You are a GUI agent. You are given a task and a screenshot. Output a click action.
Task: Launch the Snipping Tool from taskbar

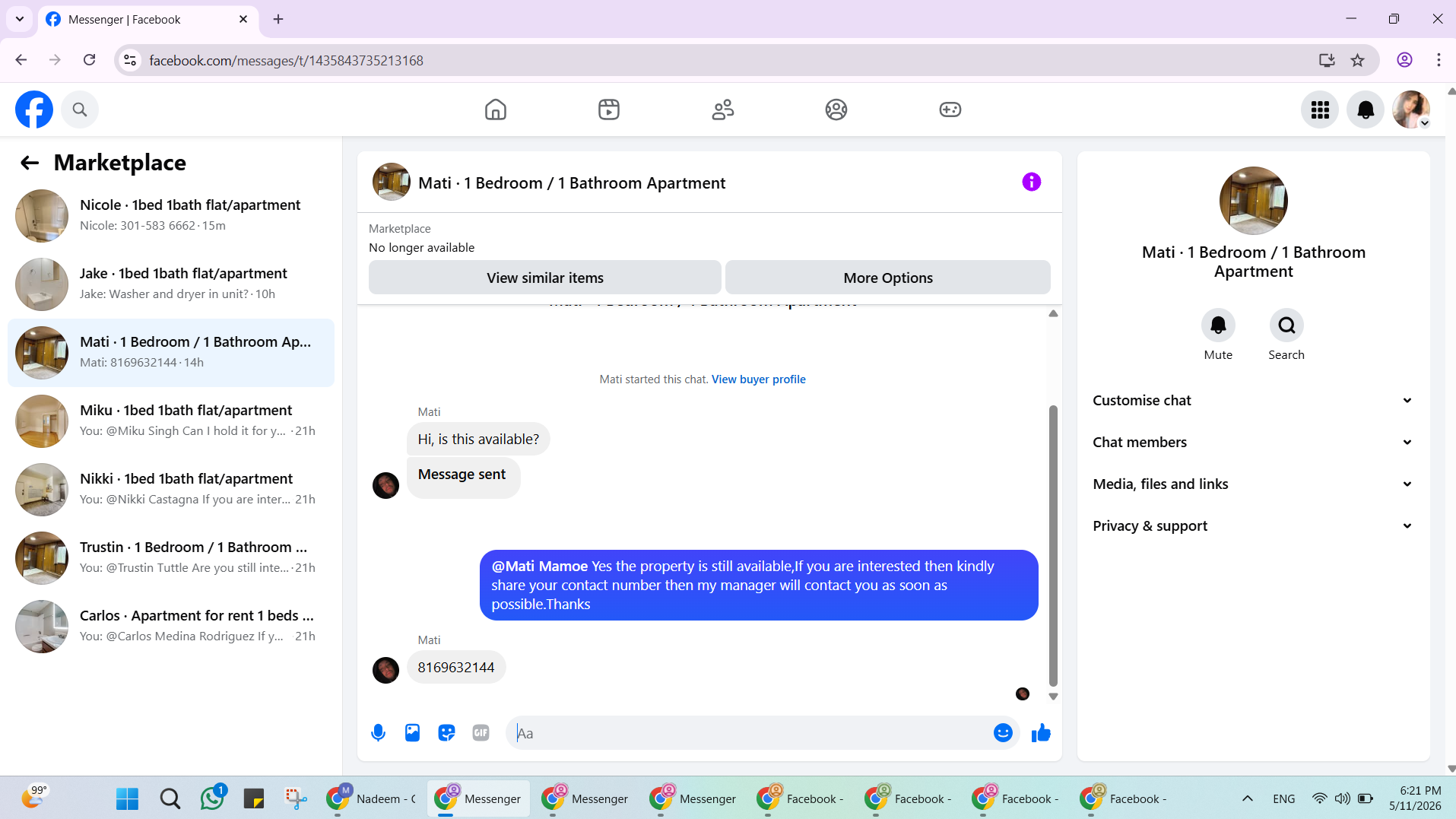point(295,798)
